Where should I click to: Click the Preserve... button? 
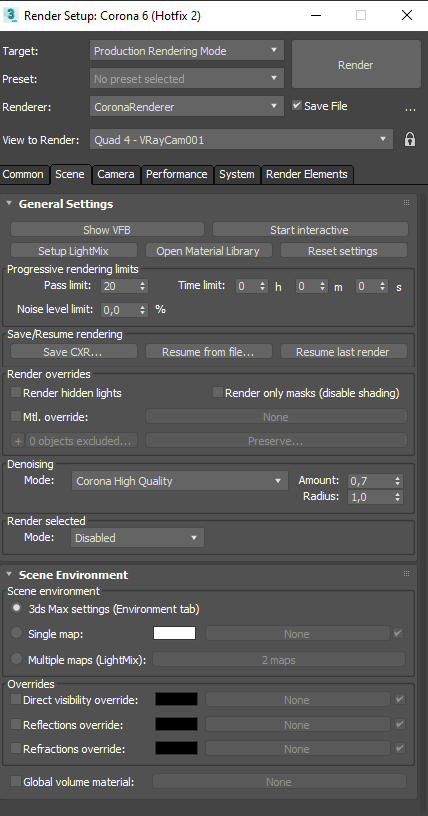tap(276, 441)
